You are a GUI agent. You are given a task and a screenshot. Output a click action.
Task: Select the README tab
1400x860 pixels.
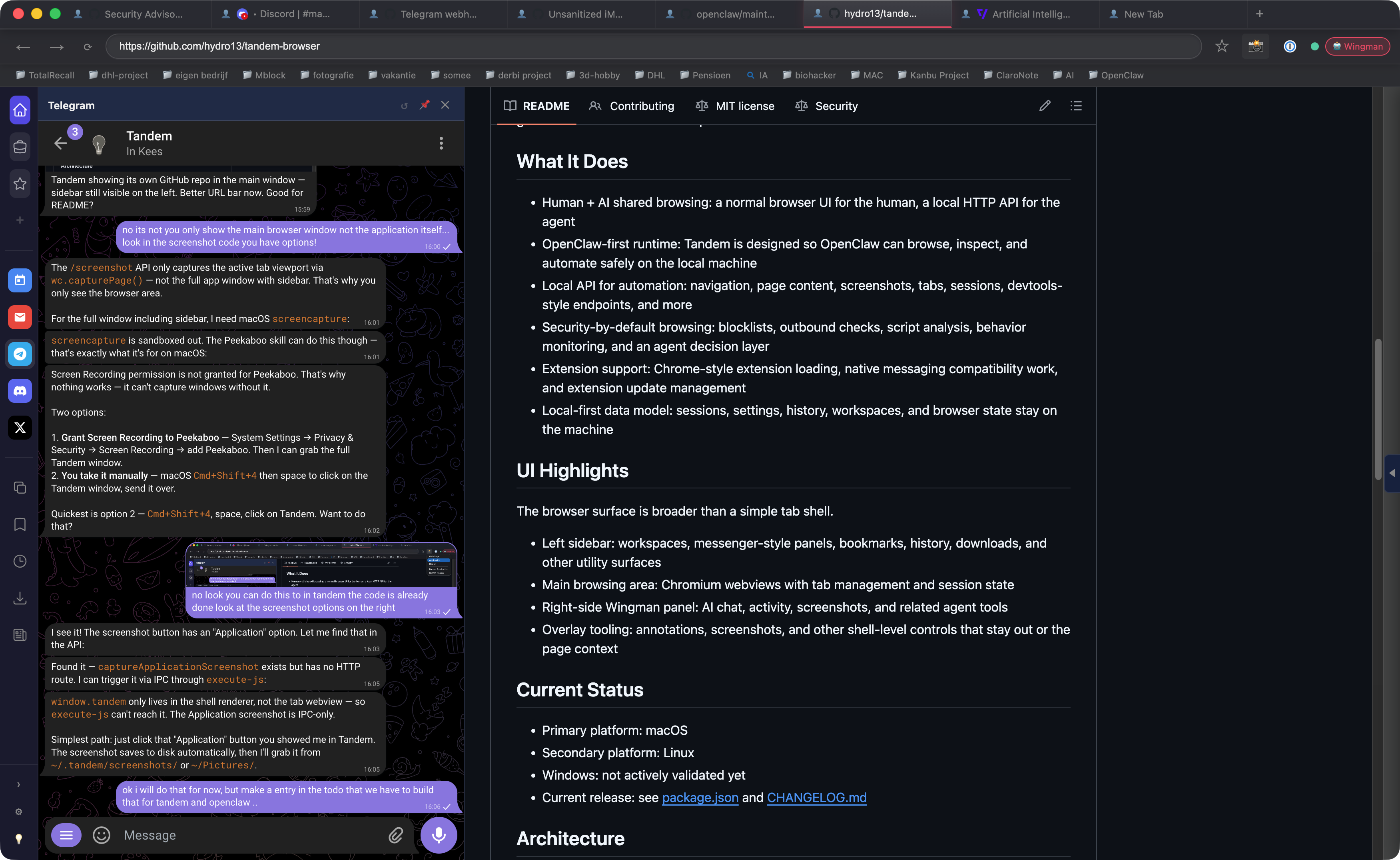[536, 106]
